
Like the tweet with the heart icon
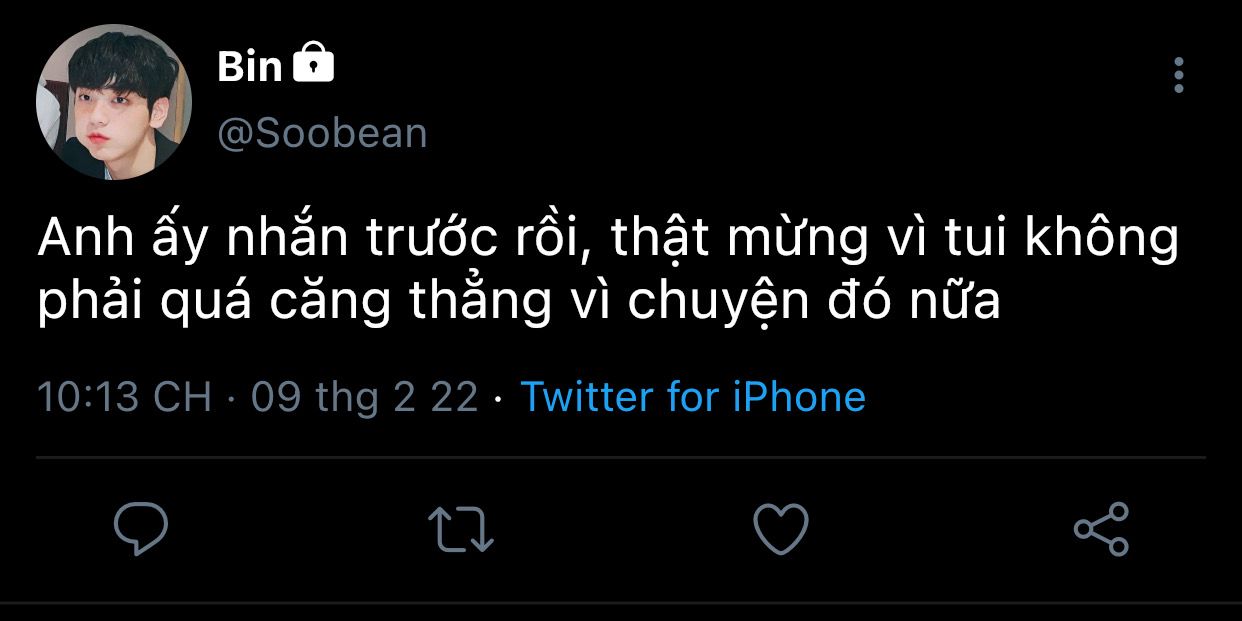point(780,528)
